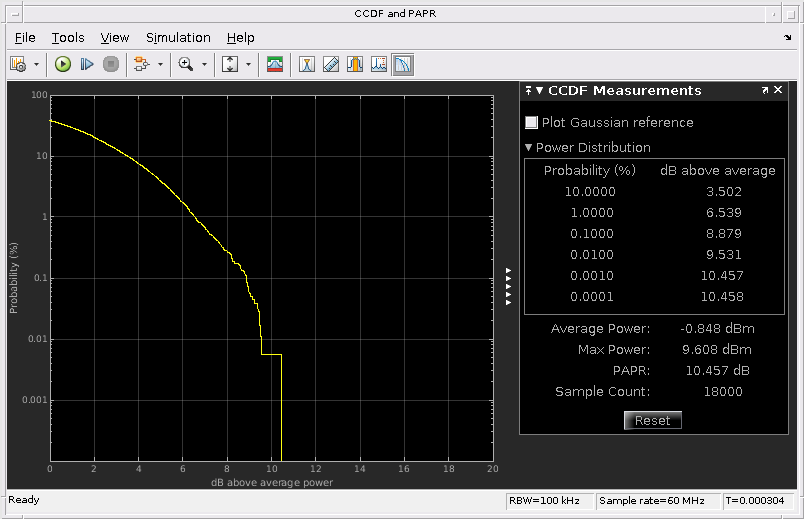The image size is (804, 519).
Task: Click the dB above average column header
Action: coord(717,171)
